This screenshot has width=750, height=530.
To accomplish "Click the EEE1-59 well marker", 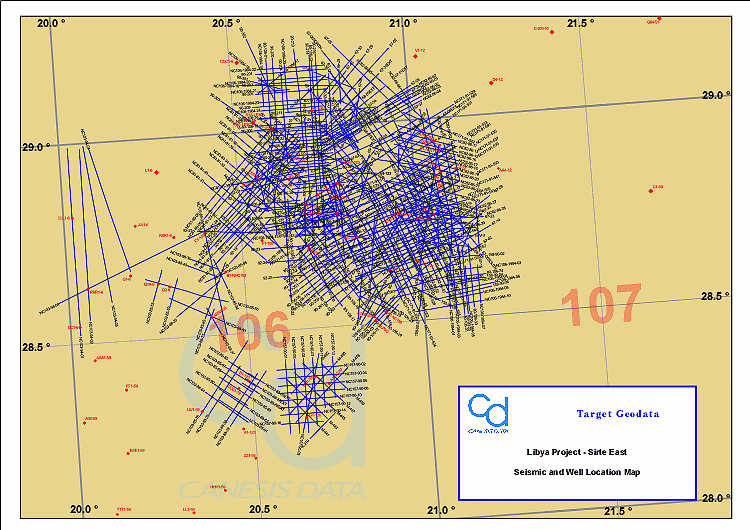I will (130, 454).
